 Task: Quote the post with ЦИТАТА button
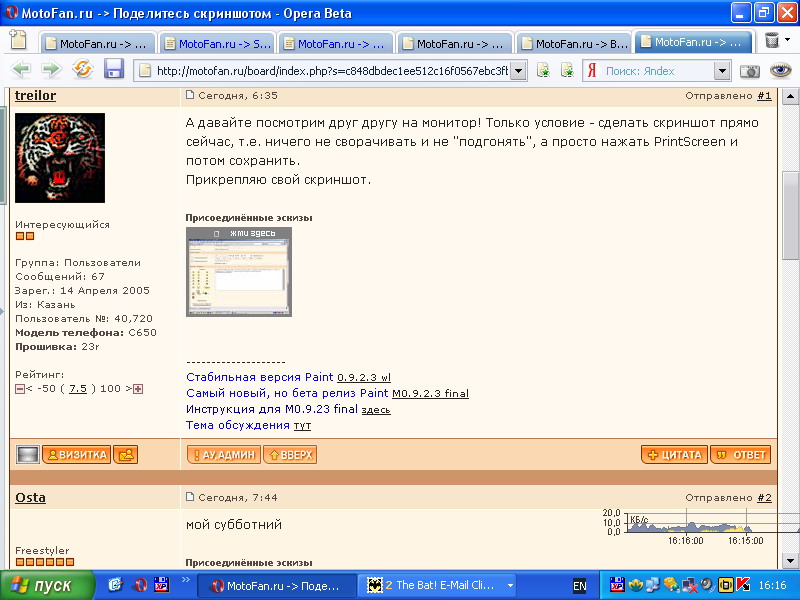(674, 455)
